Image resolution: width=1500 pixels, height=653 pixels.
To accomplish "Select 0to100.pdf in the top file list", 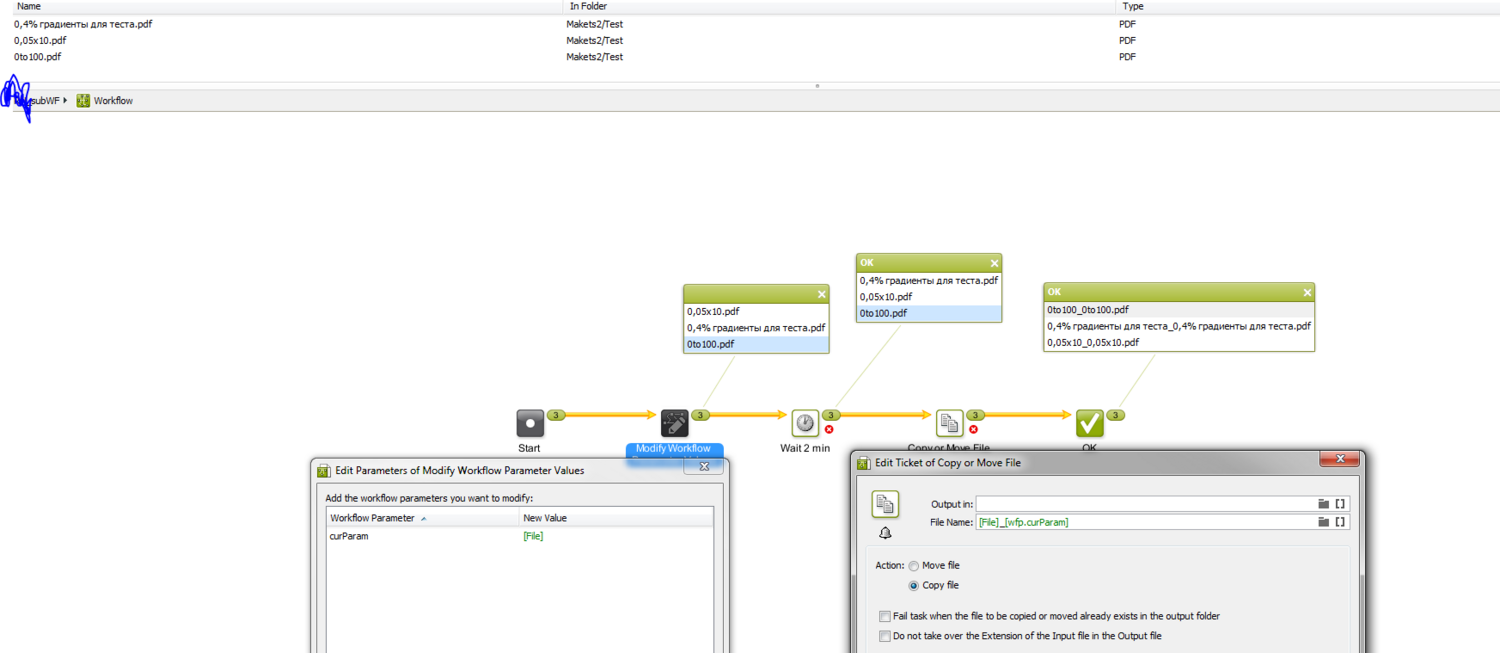I will pyautogui.click(x=38, y=57).
